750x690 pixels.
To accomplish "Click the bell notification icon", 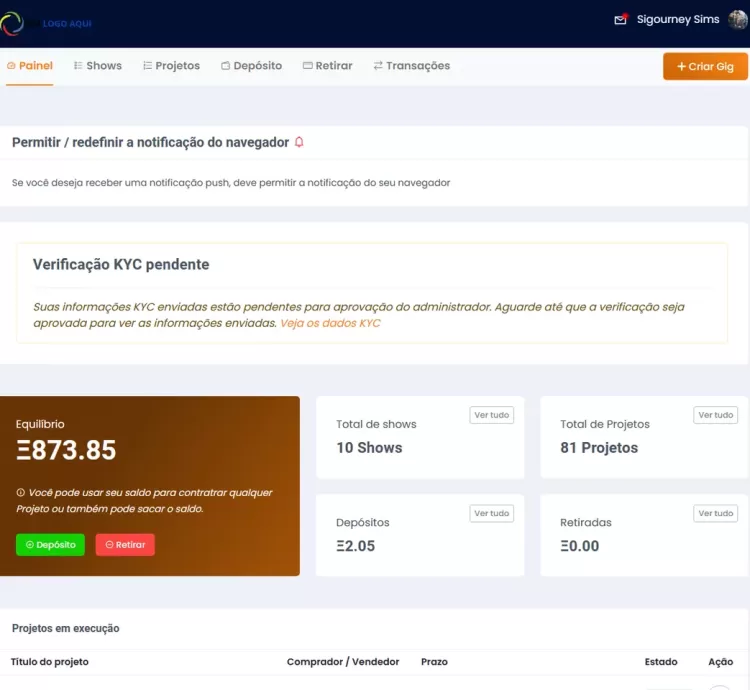I will (x=299, y=143).
